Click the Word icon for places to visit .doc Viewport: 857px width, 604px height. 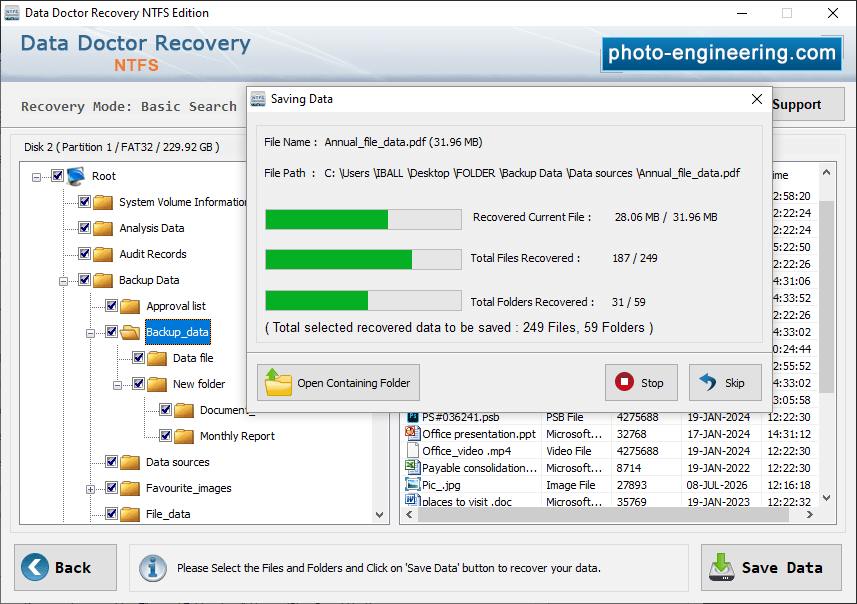tap(412, 500)
